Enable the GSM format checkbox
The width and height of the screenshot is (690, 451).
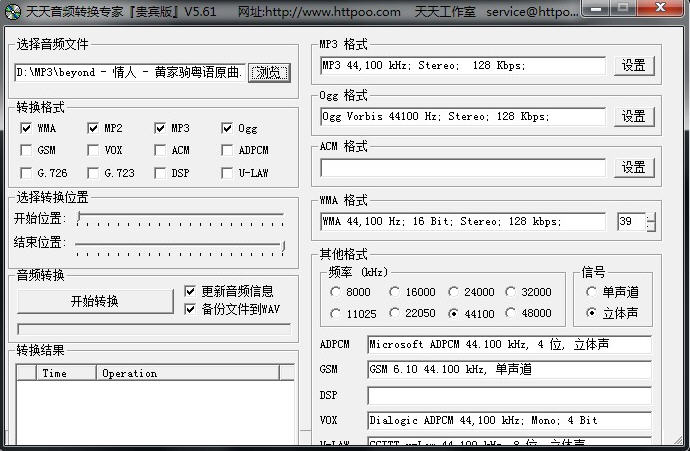(26, 150)
